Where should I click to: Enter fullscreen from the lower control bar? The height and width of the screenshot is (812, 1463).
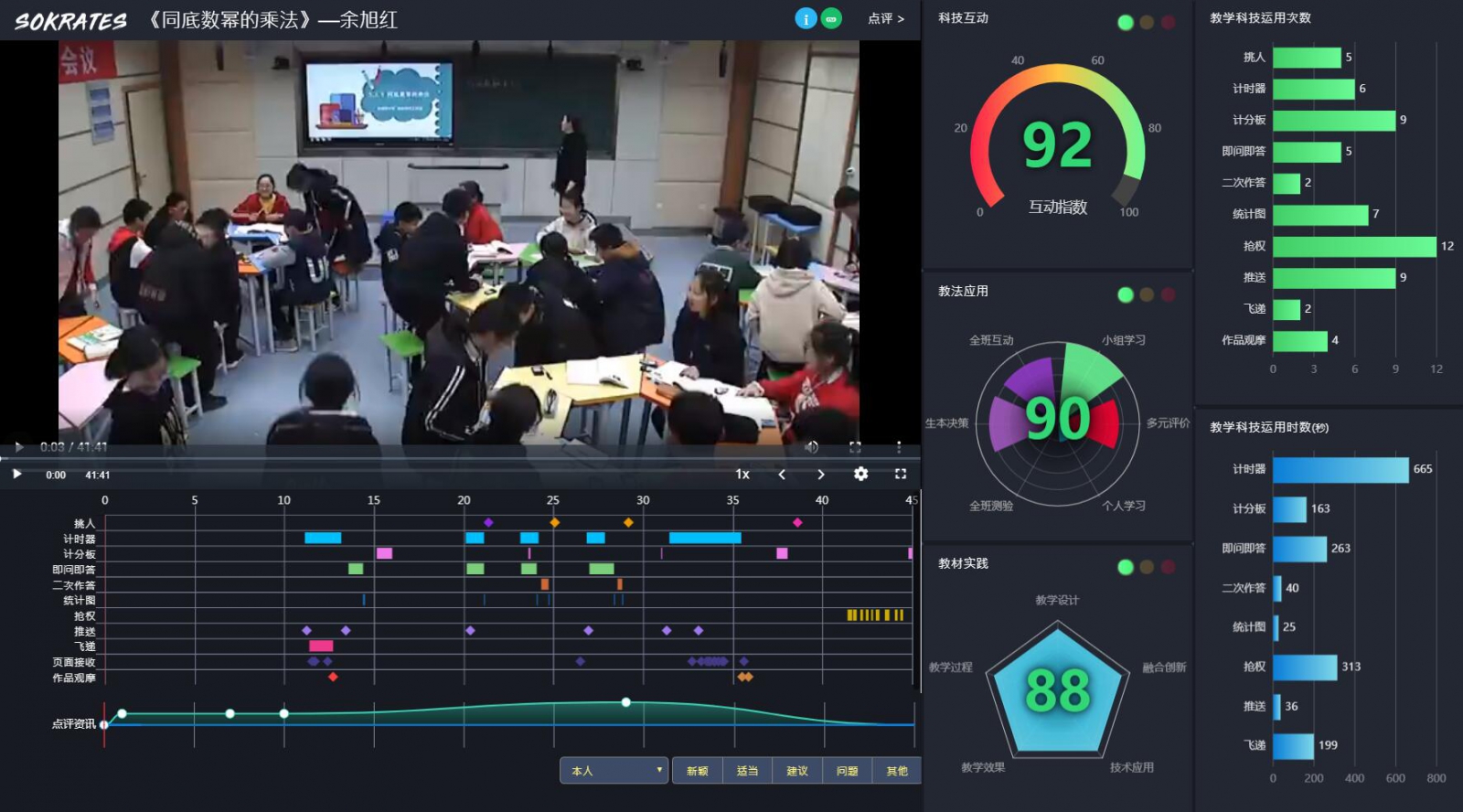click(900, 474)
